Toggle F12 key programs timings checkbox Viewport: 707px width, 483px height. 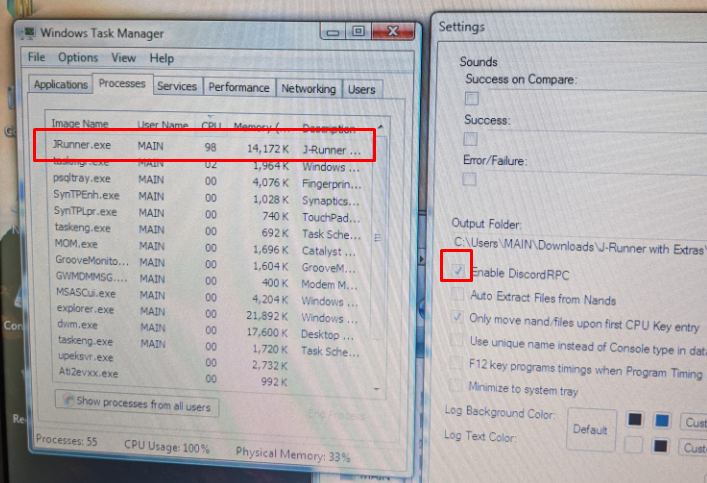coord(456,362)
